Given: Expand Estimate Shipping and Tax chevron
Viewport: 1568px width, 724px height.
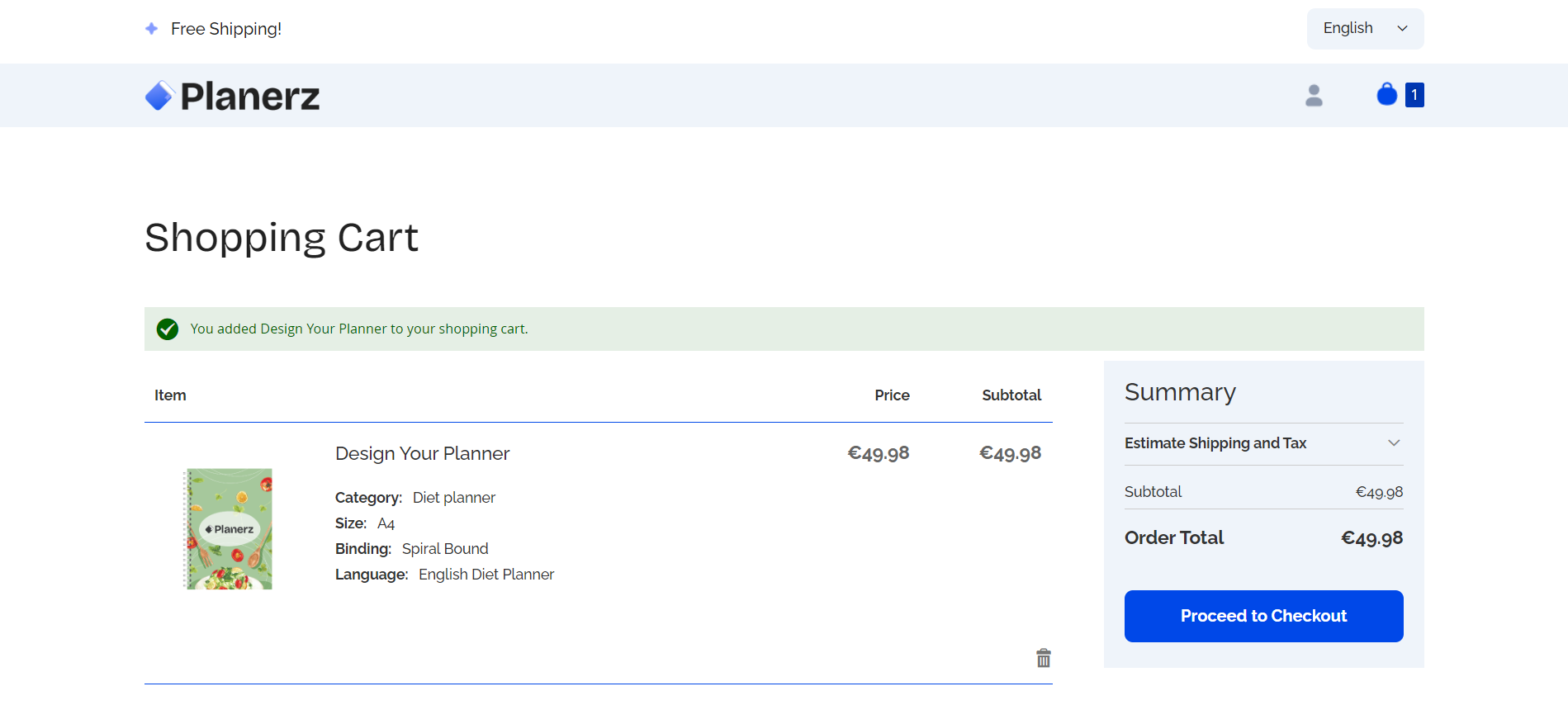Looking at the screenshot, I should point(1394,443).
